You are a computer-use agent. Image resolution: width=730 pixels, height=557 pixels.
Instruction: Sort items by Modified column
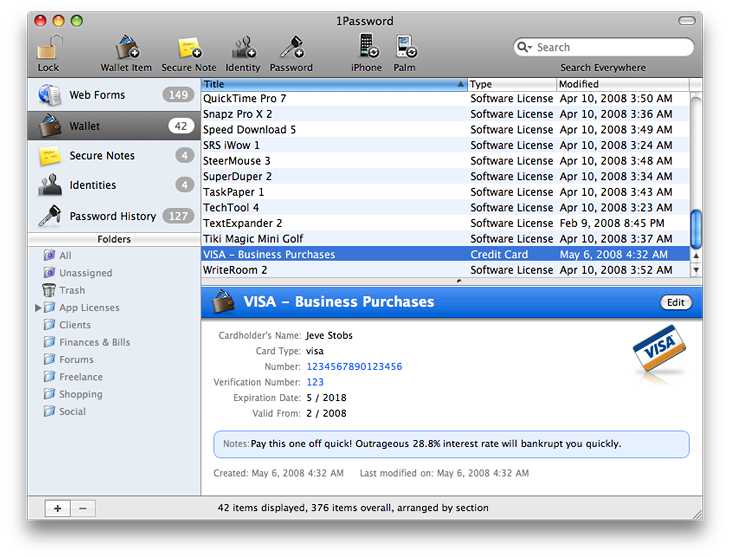click(620, 85)
